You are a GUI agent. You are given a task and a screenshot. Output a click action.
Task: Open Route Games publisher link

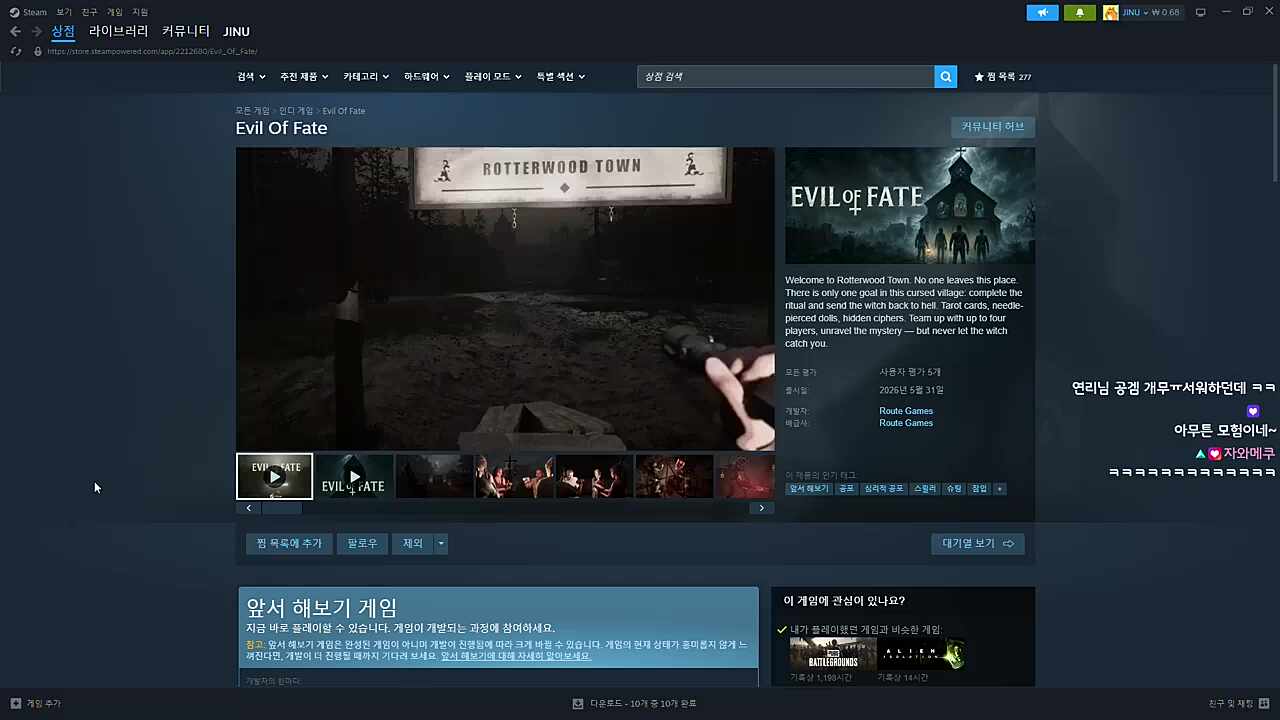coord(906,423)
